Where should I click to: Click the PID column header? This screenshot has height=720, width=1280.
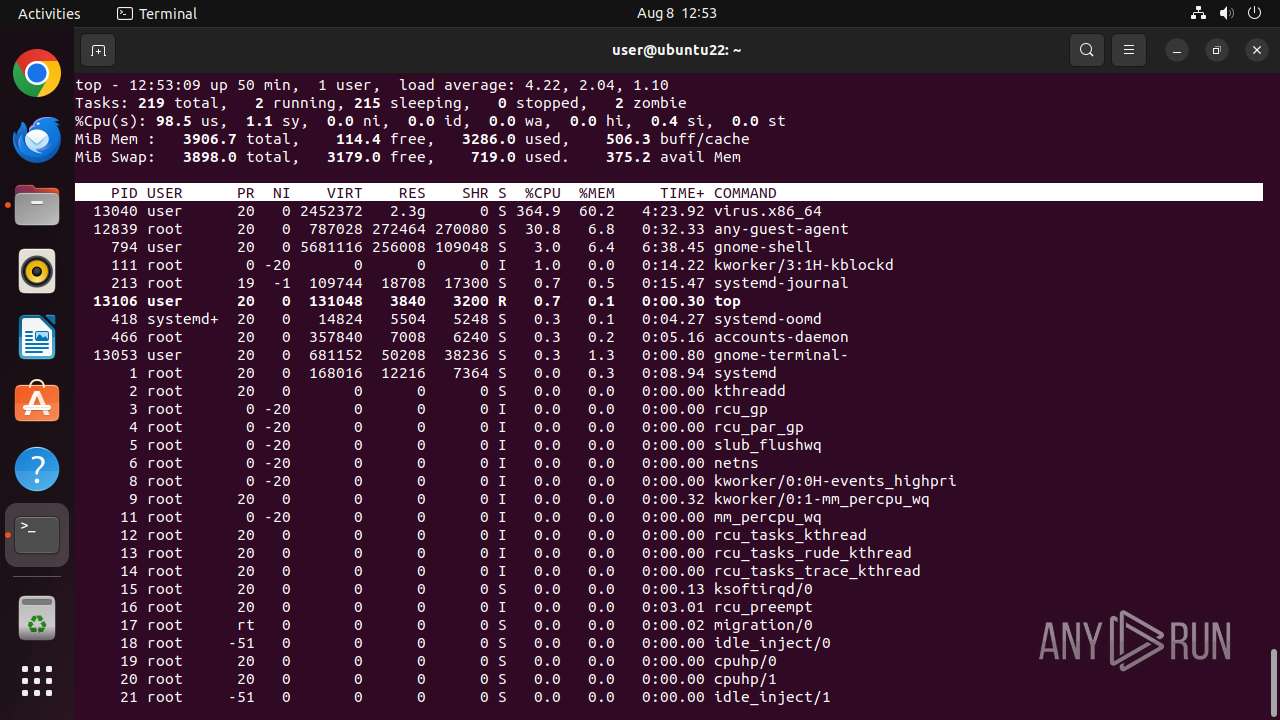point(124,193)
